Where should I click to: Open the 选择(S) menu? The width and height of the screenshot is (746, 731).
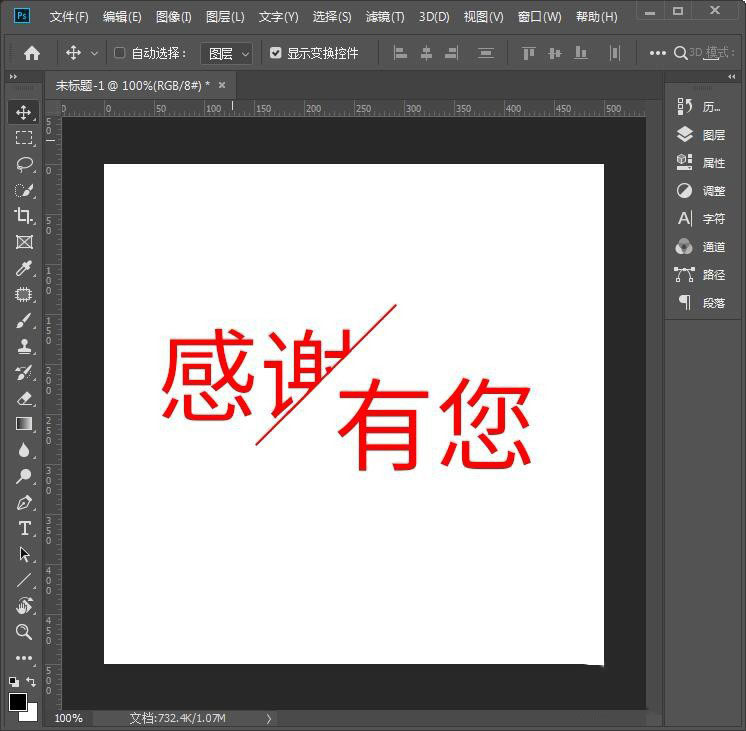click(x=332, y=17)
